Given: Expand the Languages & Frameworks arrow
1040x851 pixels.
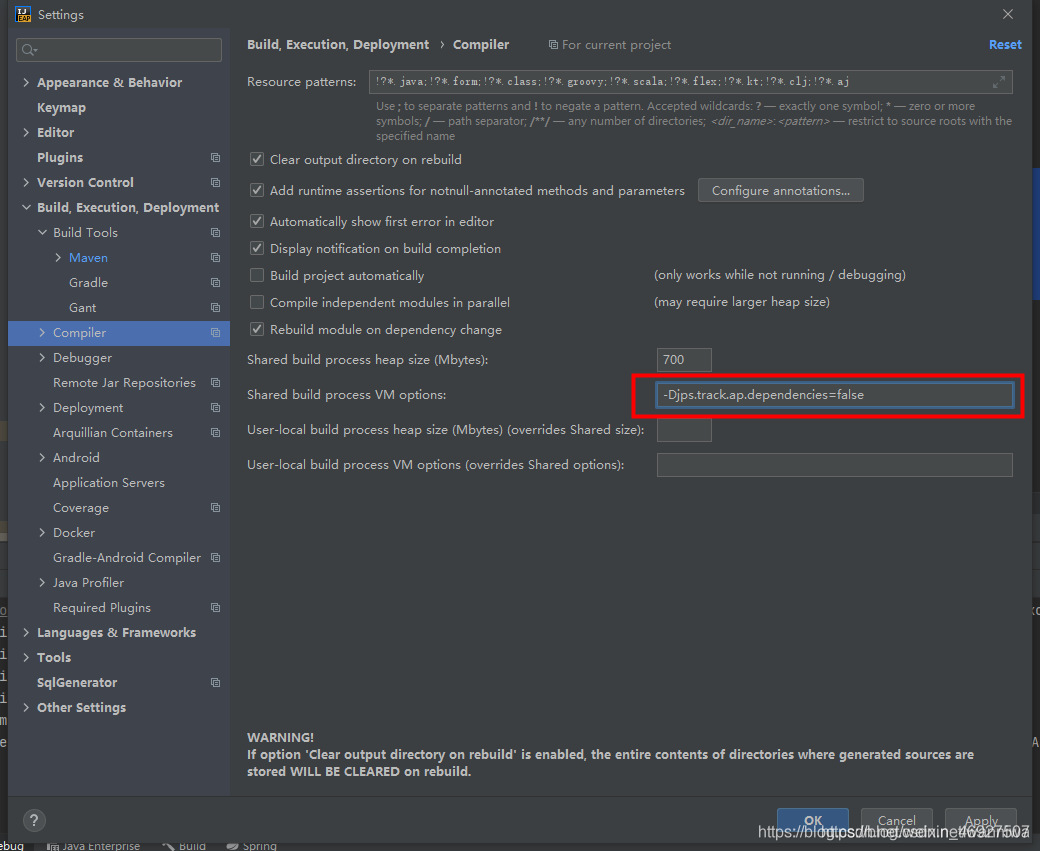Looking at the screenshot, I should pyautogui.click(x=26, y=633).
